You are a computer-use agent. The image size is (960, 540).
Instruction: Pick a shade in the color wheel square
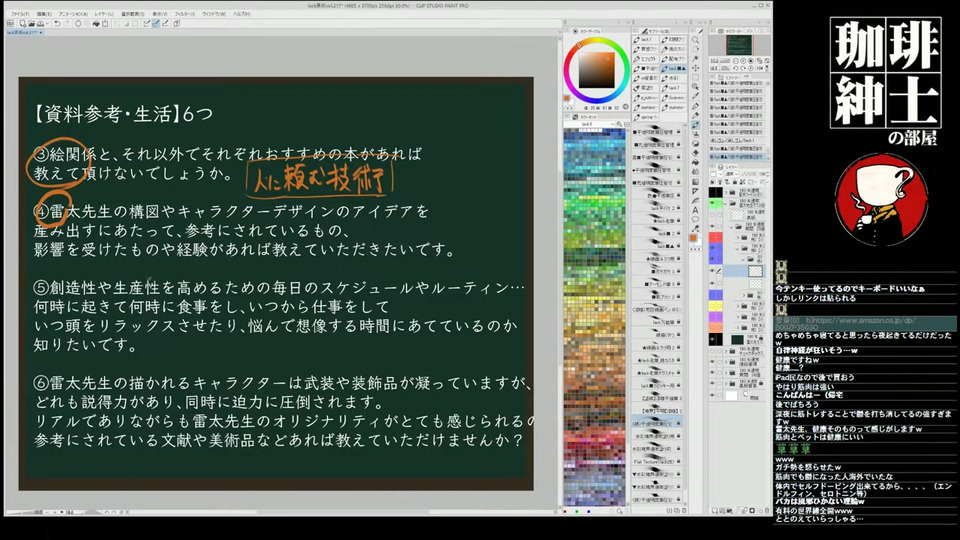click(x=597, y=70)
